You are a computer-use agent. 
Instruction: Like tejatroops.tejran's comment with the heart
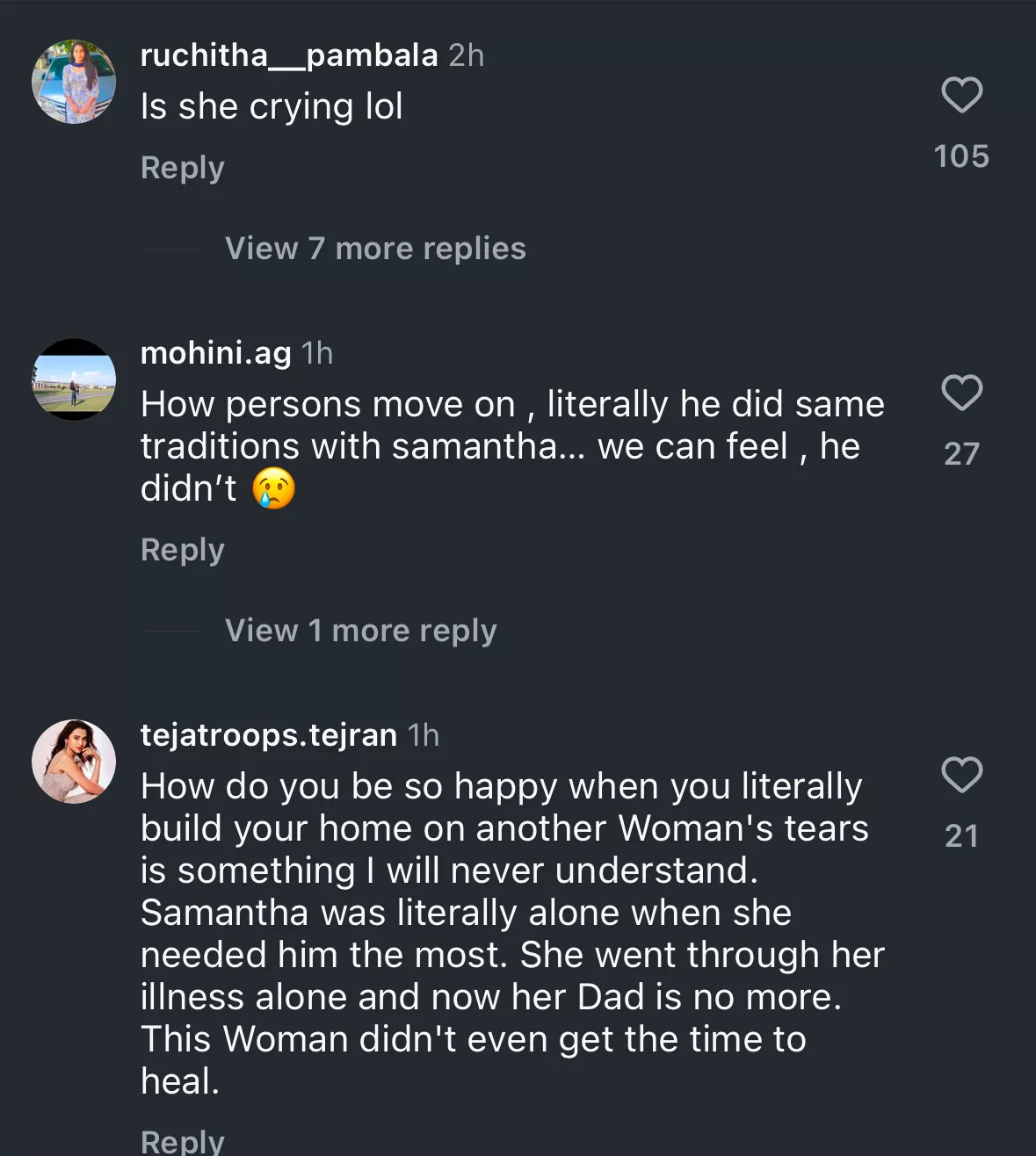tap(961, 775)
